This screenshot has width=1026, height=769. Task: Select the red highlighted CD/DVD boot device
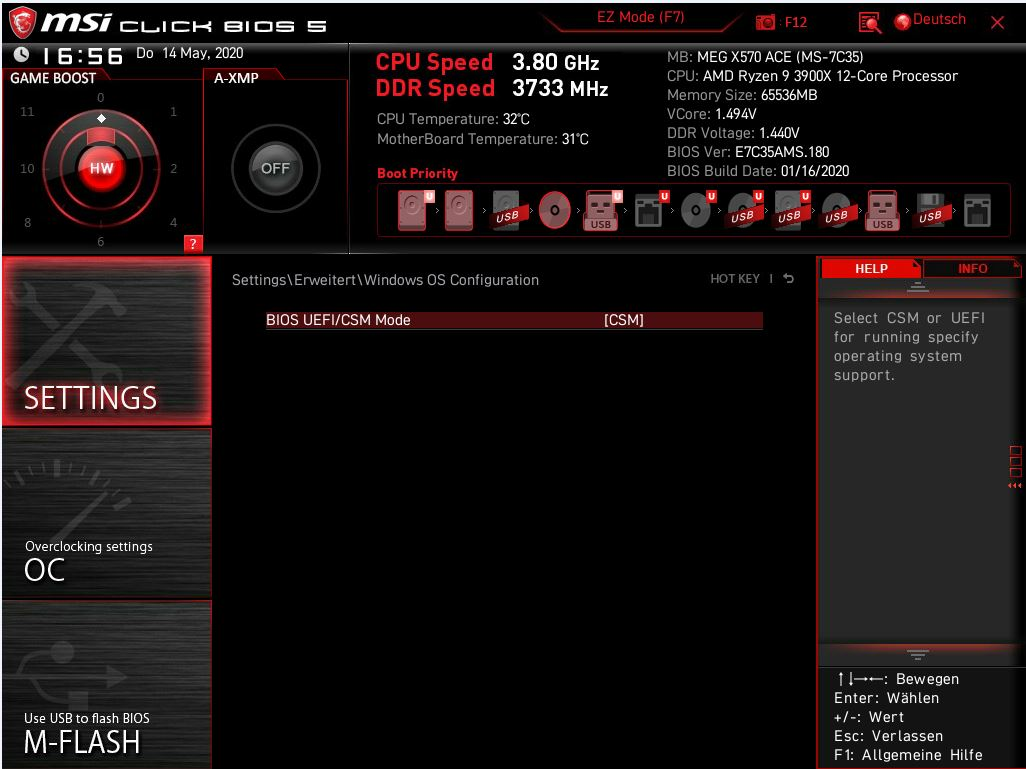554,210
